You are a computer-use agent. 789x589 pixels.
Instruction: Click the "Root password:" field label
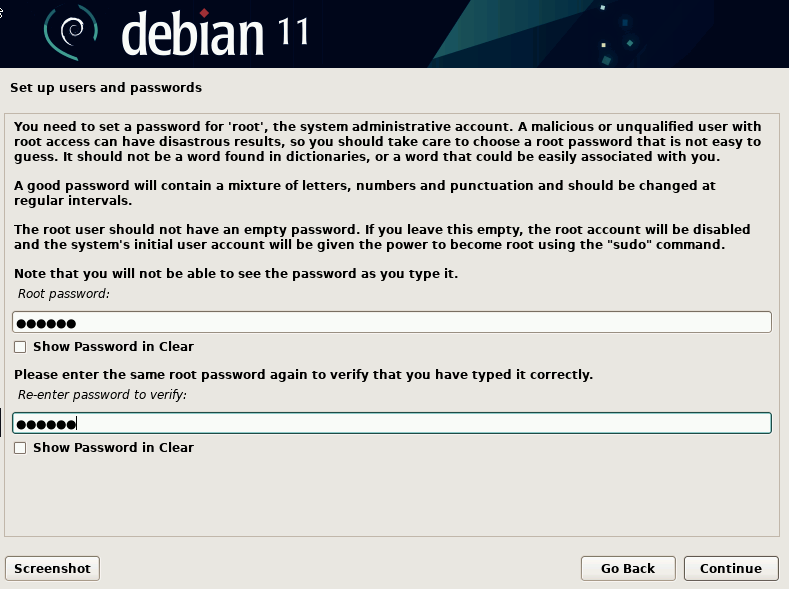pyautogui.click(x=64, y=294)
